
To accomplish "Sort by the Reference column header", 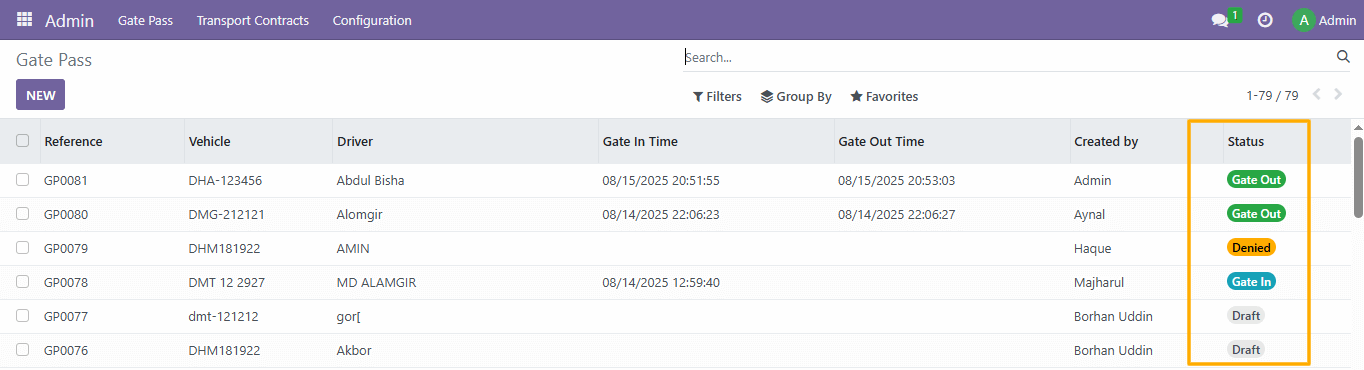I will 73,141.
